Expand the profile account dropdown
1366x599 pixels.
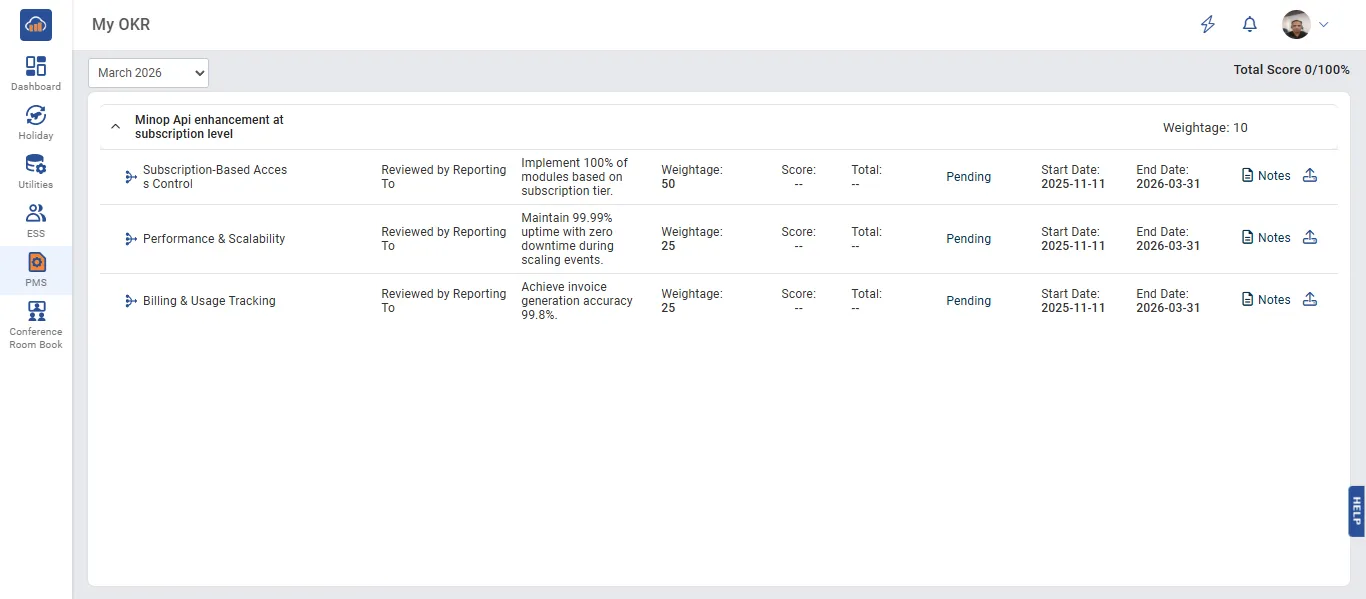point(1324,24)
